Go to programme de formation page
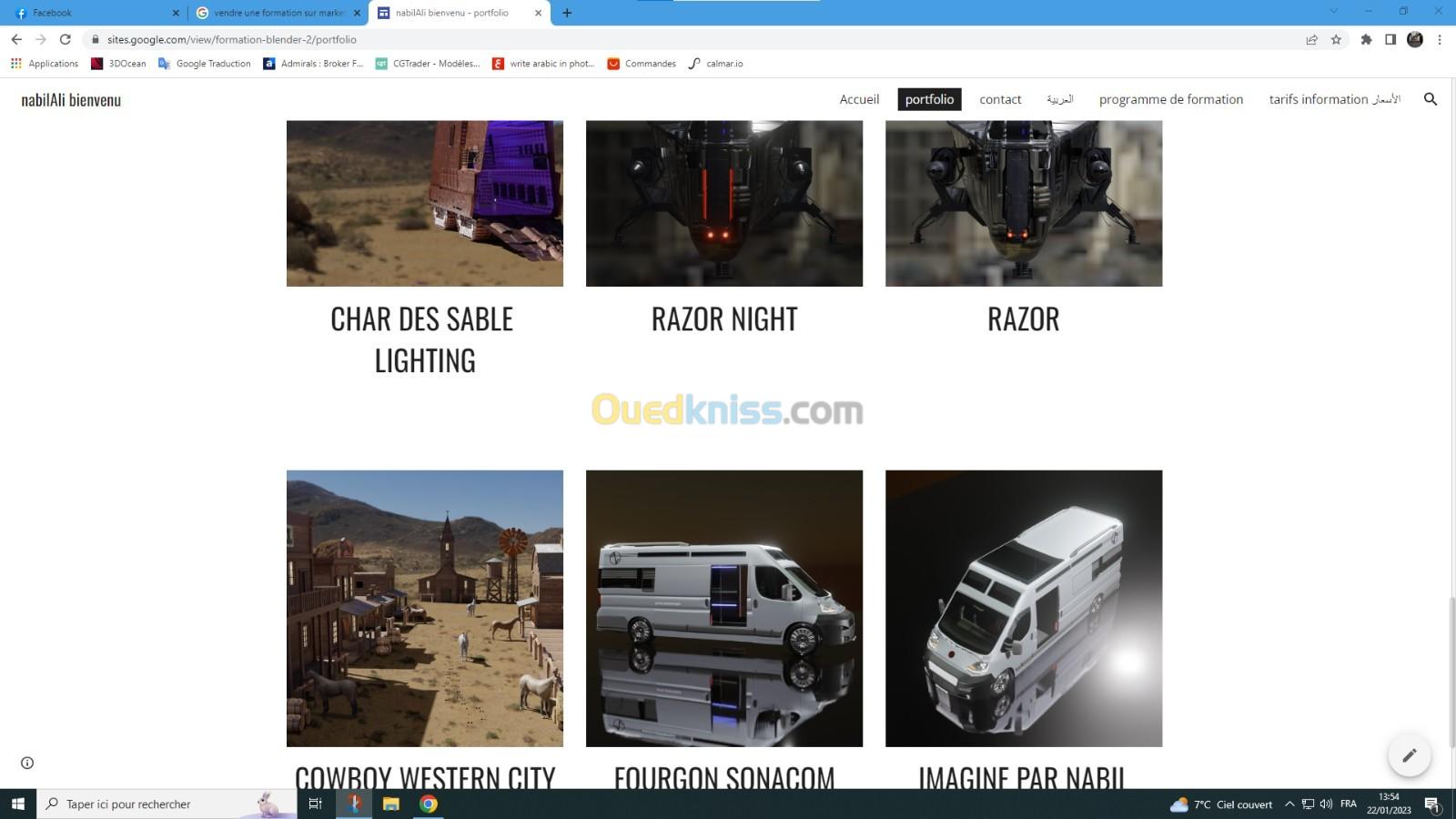This screenshot has width=1456, height=819. click(x=1170, y=99)
